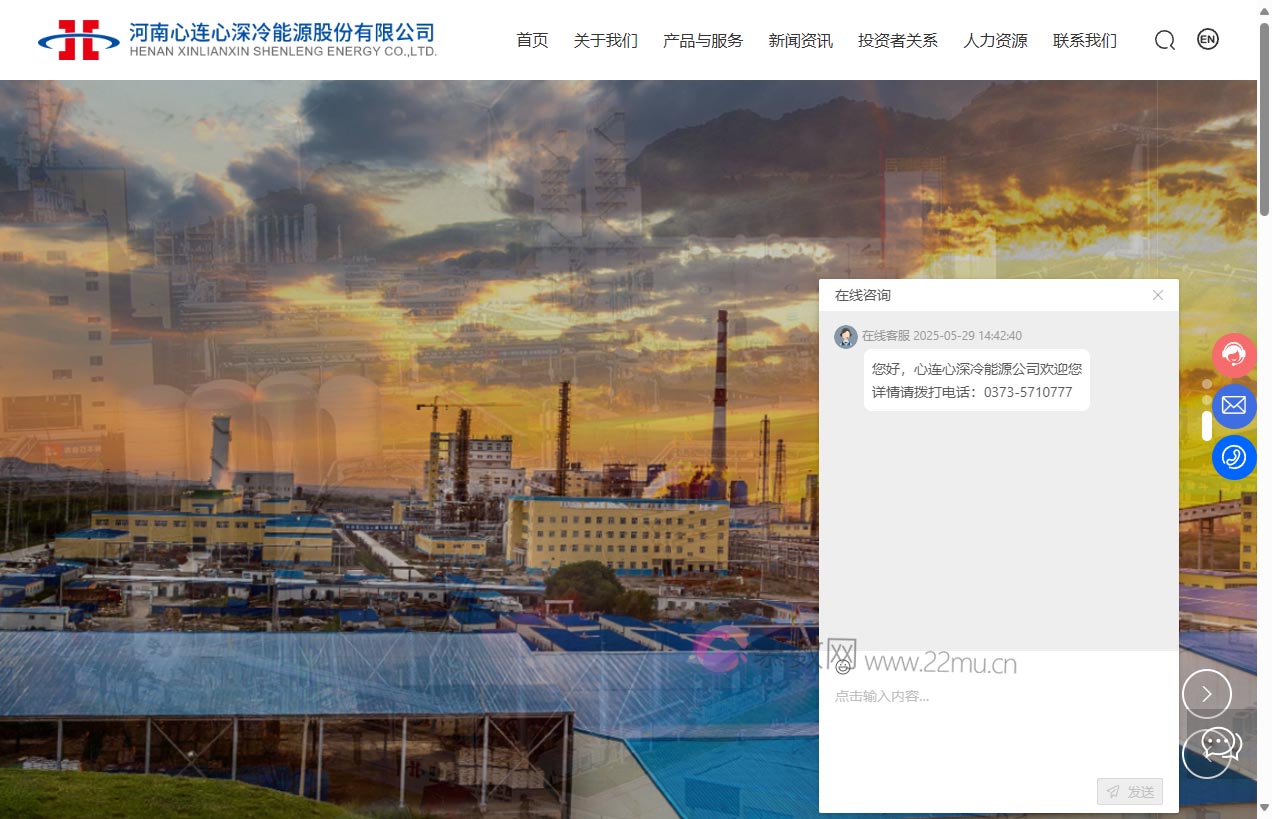Open the 产品与服务 menu
The height and width of the screenshot is (819, 1272).
pos(701,40)
